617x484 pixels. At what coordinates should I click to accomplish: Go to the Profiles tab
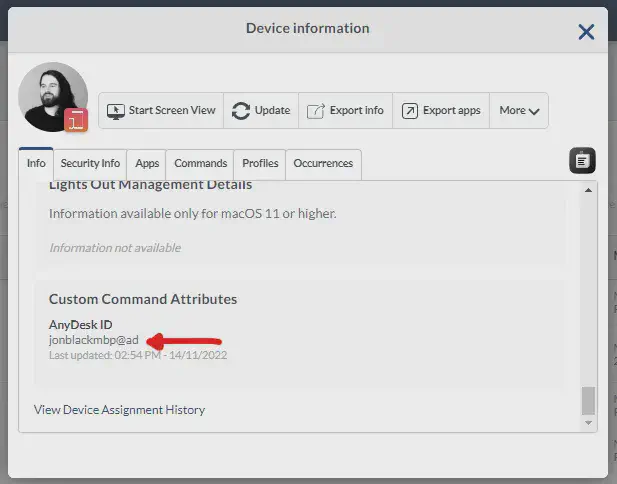(x=260, y=163)
